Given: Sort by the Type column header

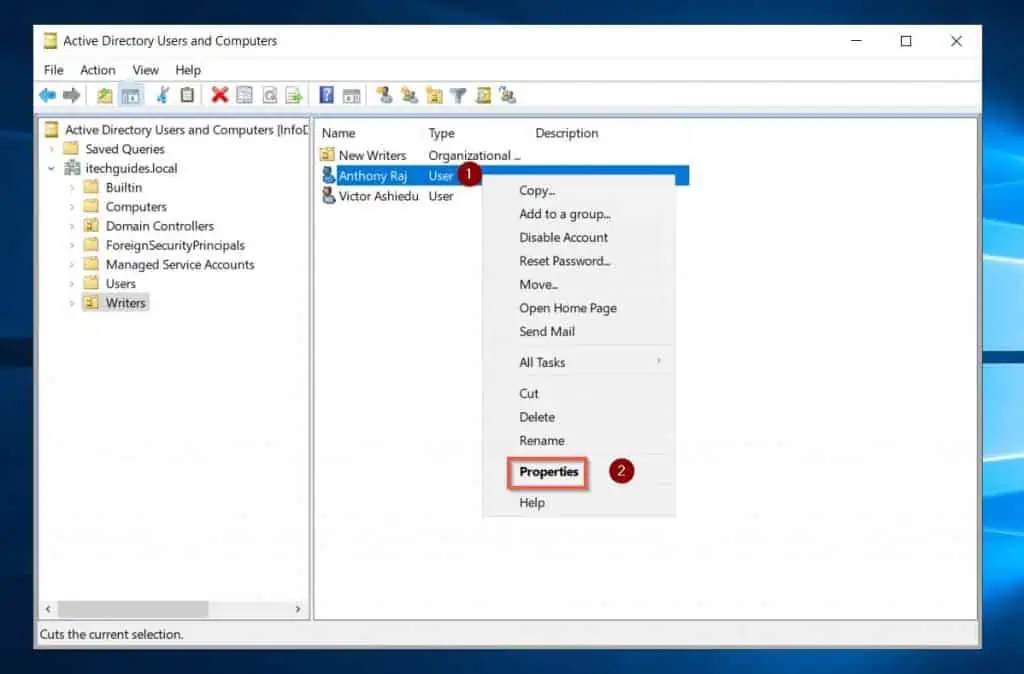Looking at the screenshot, I should coord(441,133).
